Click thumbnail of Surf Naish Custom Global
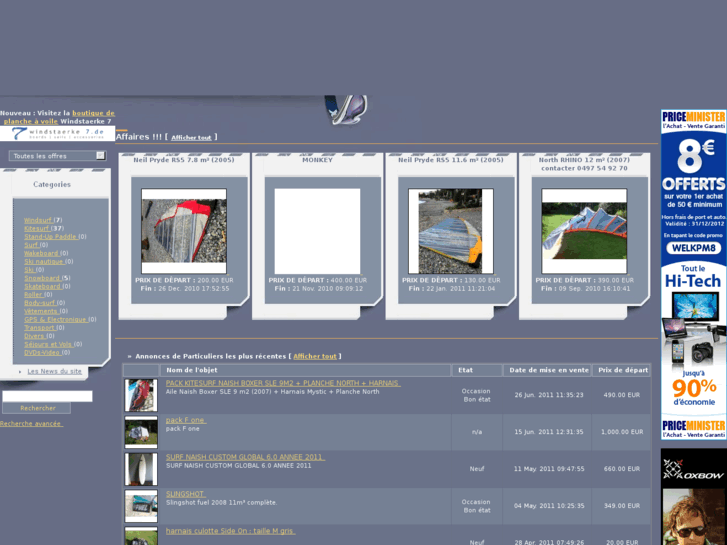The image size is (727, 545). pos(141,469)
